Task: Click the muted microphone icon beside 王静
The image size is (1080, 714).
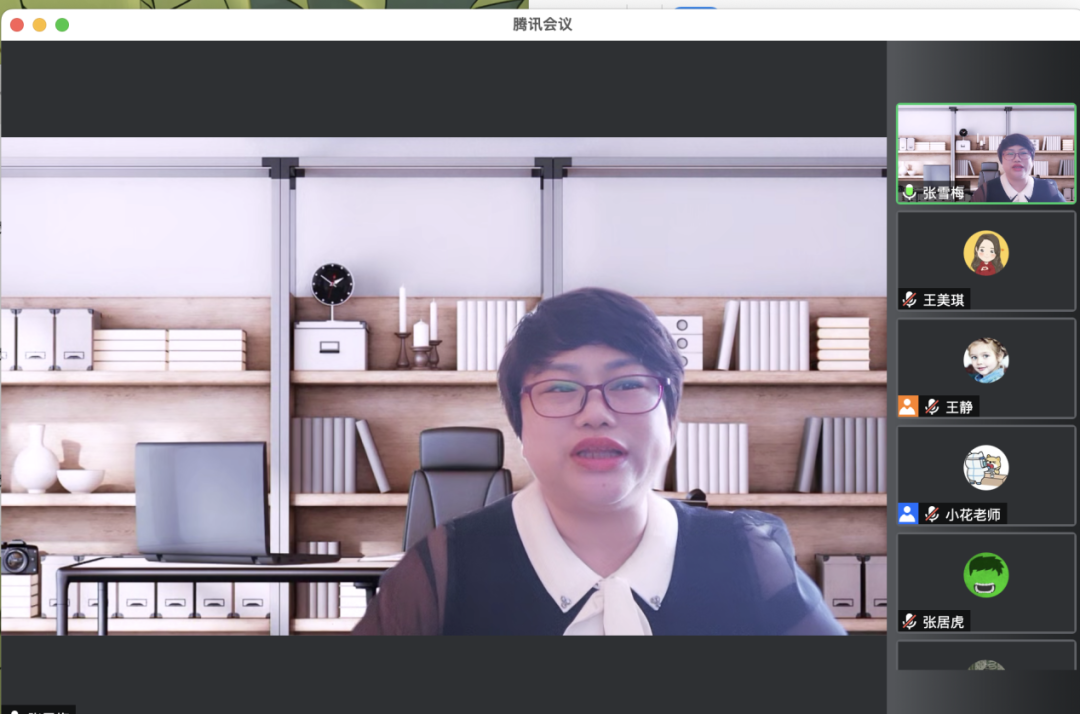Action: point(932,407)
